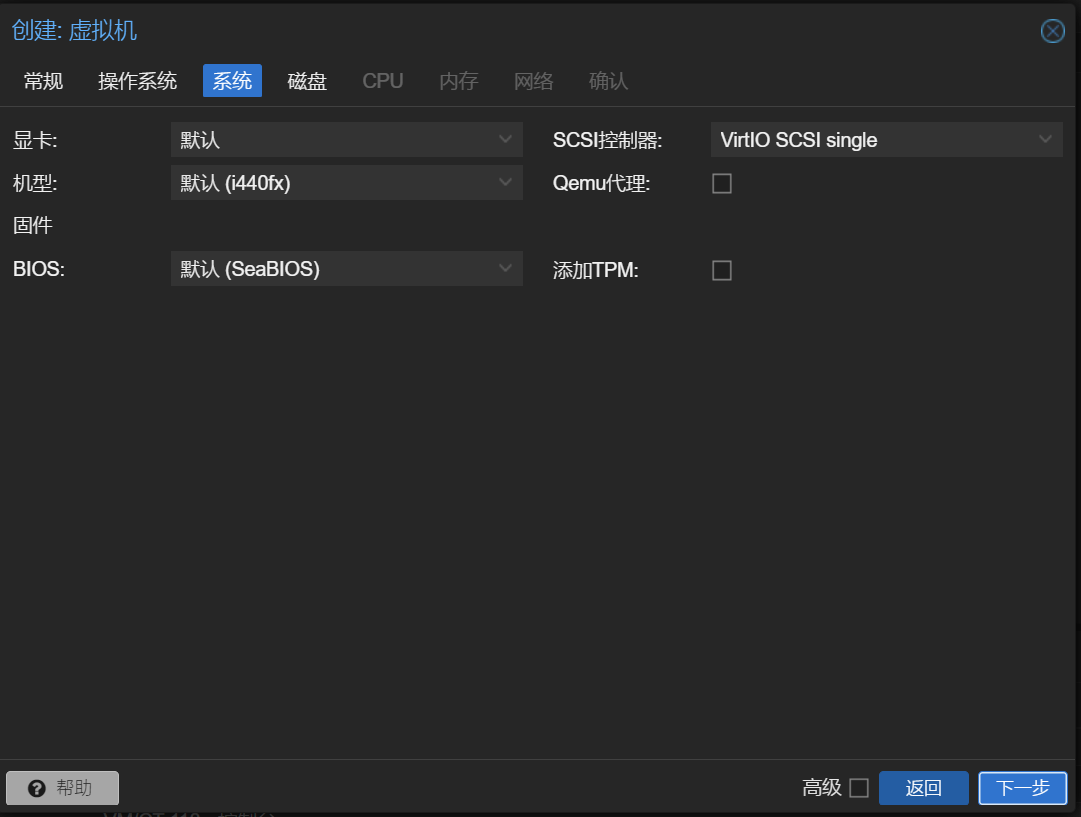Click the 返回 button
The image size is (1081, 817).
924,788
